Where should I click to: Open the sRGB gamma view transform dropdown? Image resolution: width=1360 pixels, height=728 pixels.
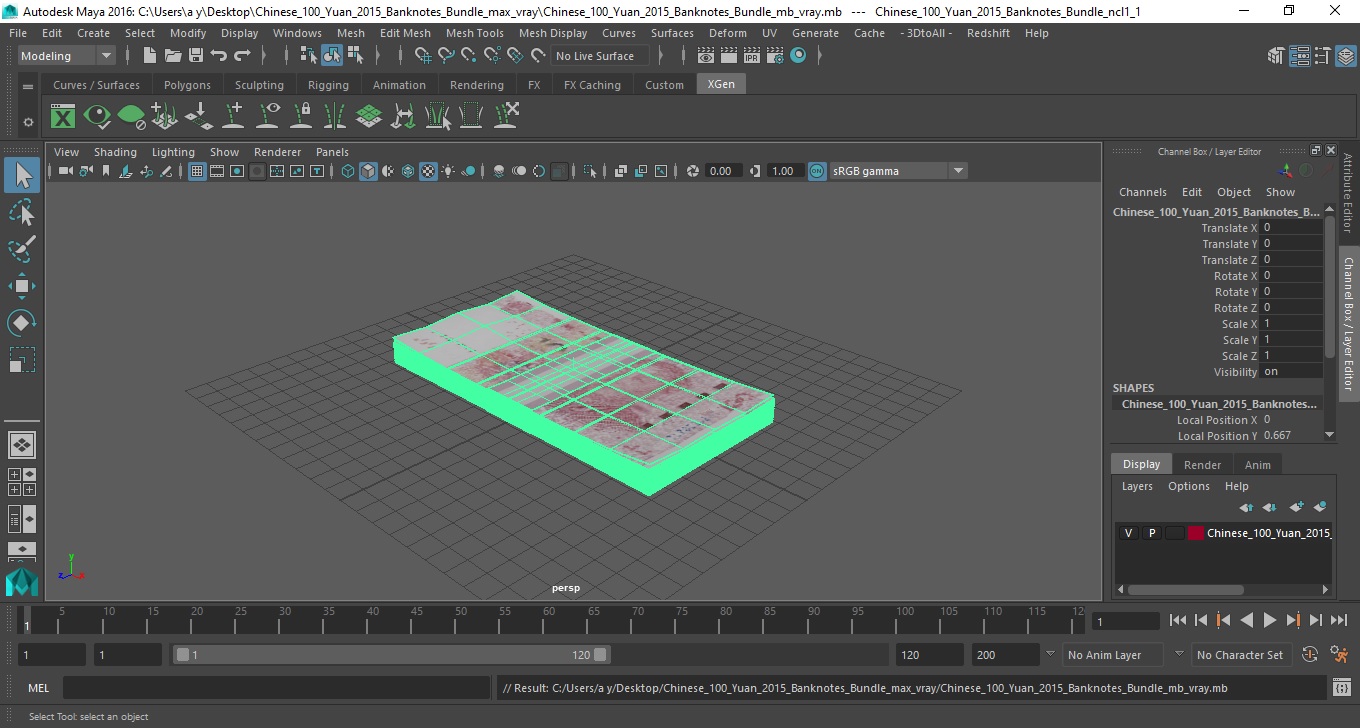(898, 171)
